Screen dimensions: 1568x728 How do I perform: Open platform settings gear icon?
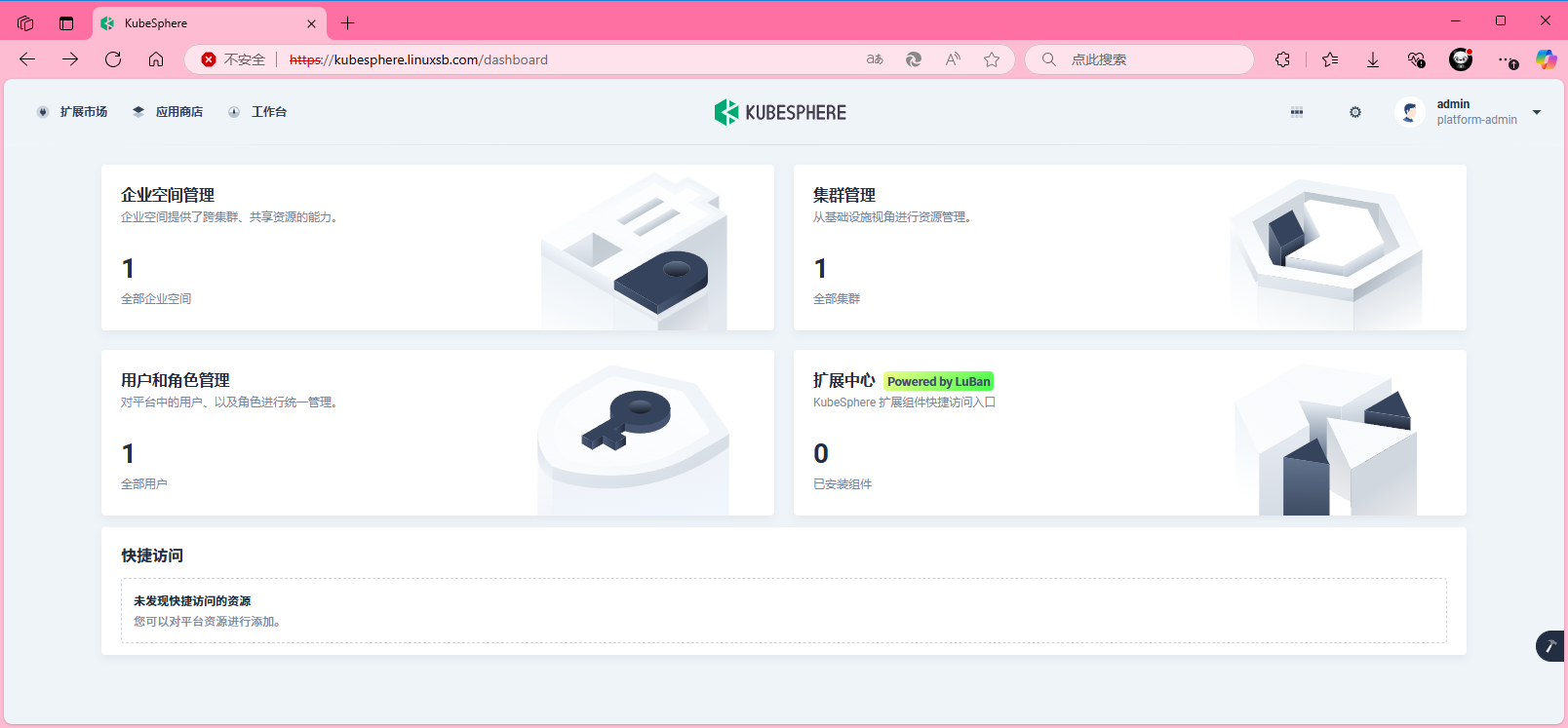(x=1355, y=112)
